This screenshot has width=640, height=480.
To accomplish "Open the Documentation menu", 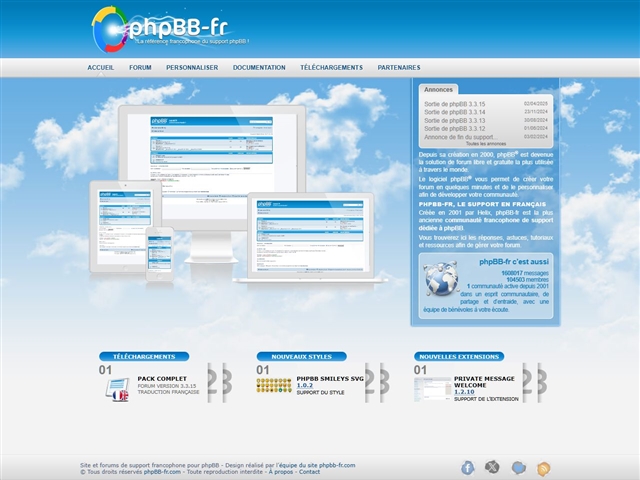I will (x=259, y=67).
